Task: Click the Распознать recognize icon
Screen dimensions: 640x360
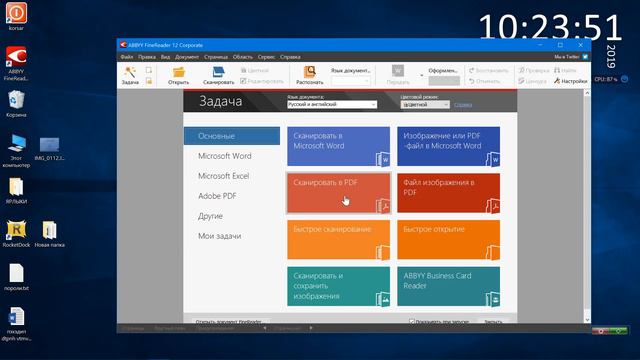Action: (x=309, y=72)
